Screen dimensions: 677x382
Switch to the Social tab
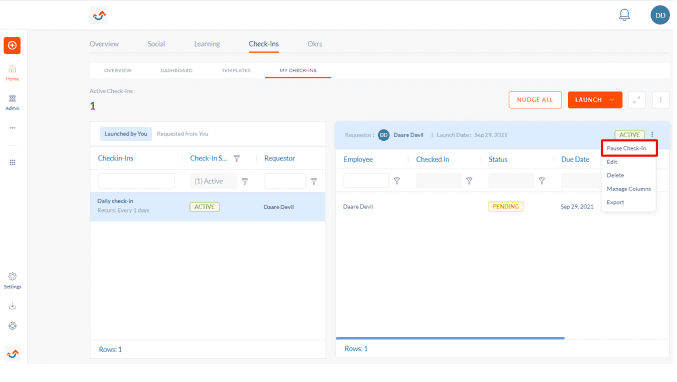[156, 44]
